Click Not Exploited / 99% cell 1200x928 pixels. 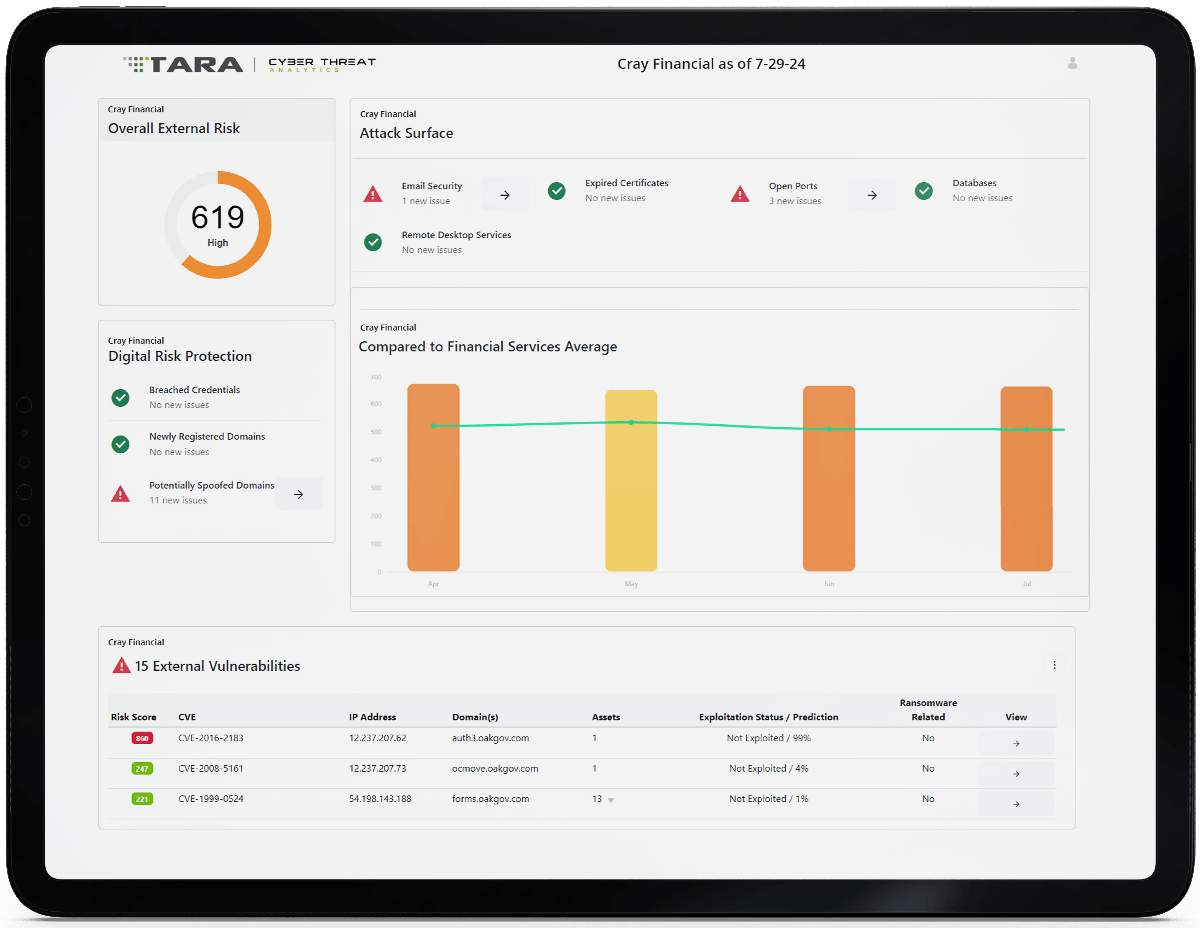point(768,738)
